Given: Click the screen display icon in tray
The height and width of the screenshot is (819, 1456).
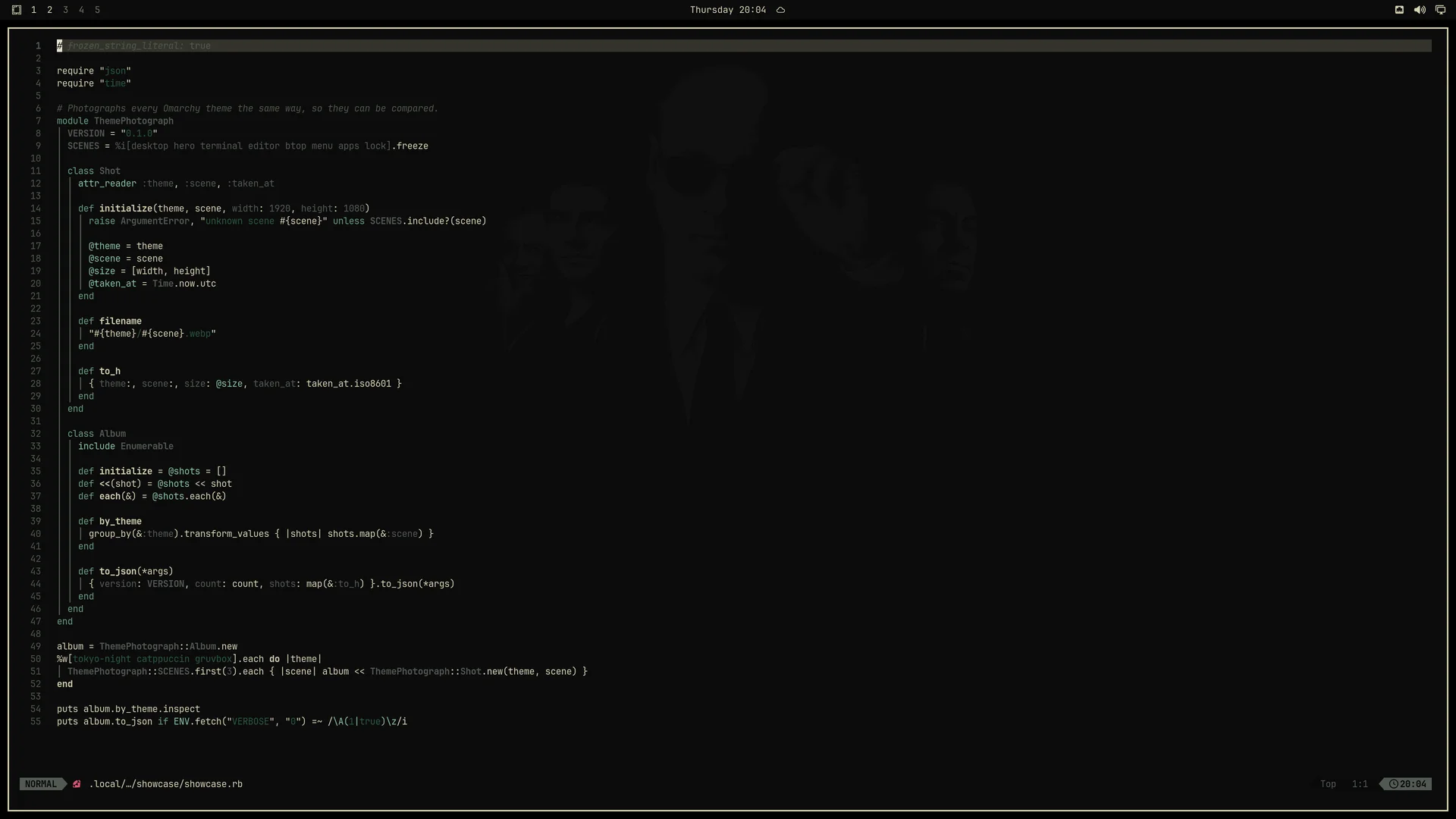Looking at the screenshot, I should 1440,10.
